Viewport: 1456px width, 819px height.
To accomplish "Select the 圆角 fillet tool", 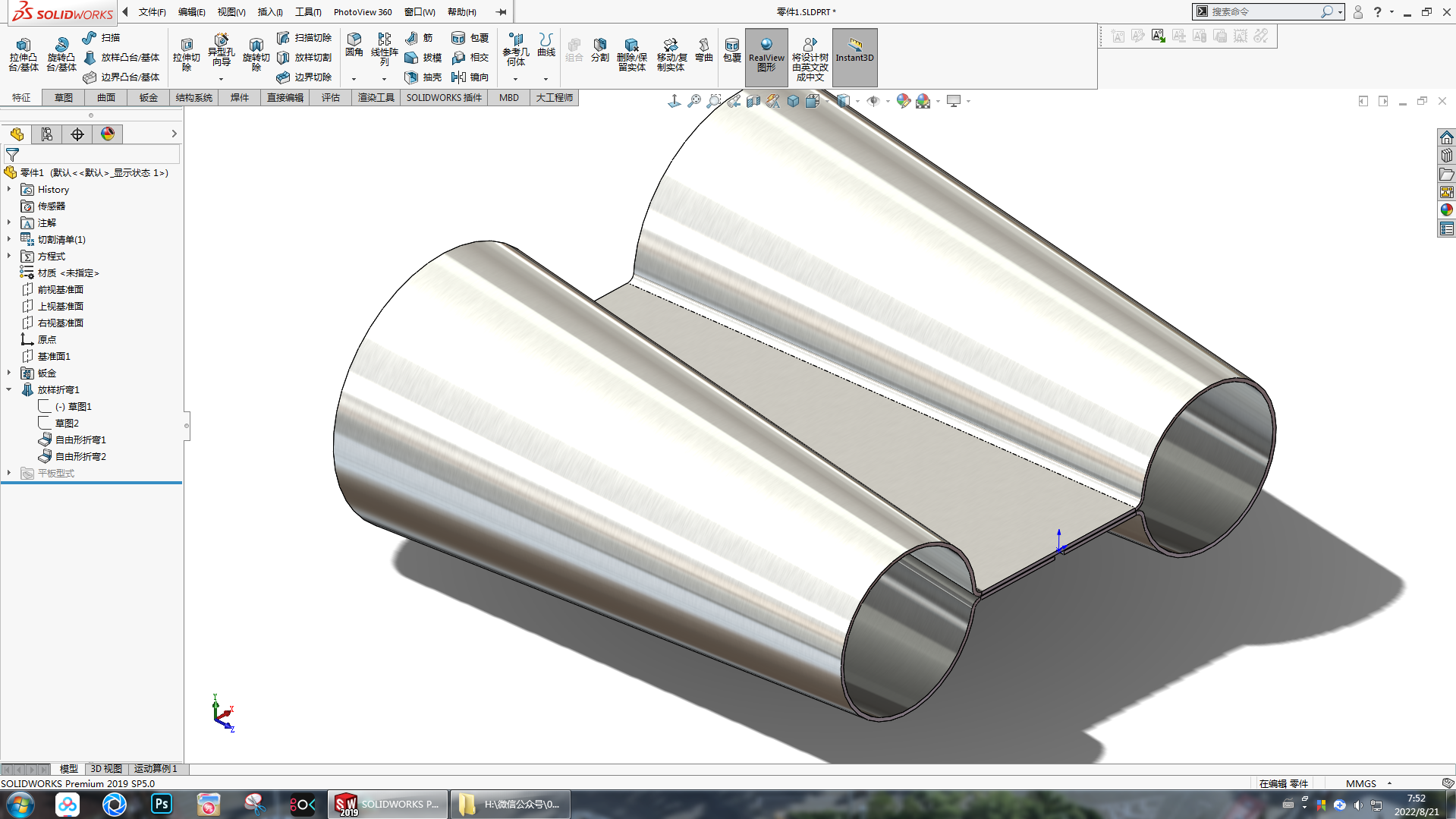I will (354, 45).
